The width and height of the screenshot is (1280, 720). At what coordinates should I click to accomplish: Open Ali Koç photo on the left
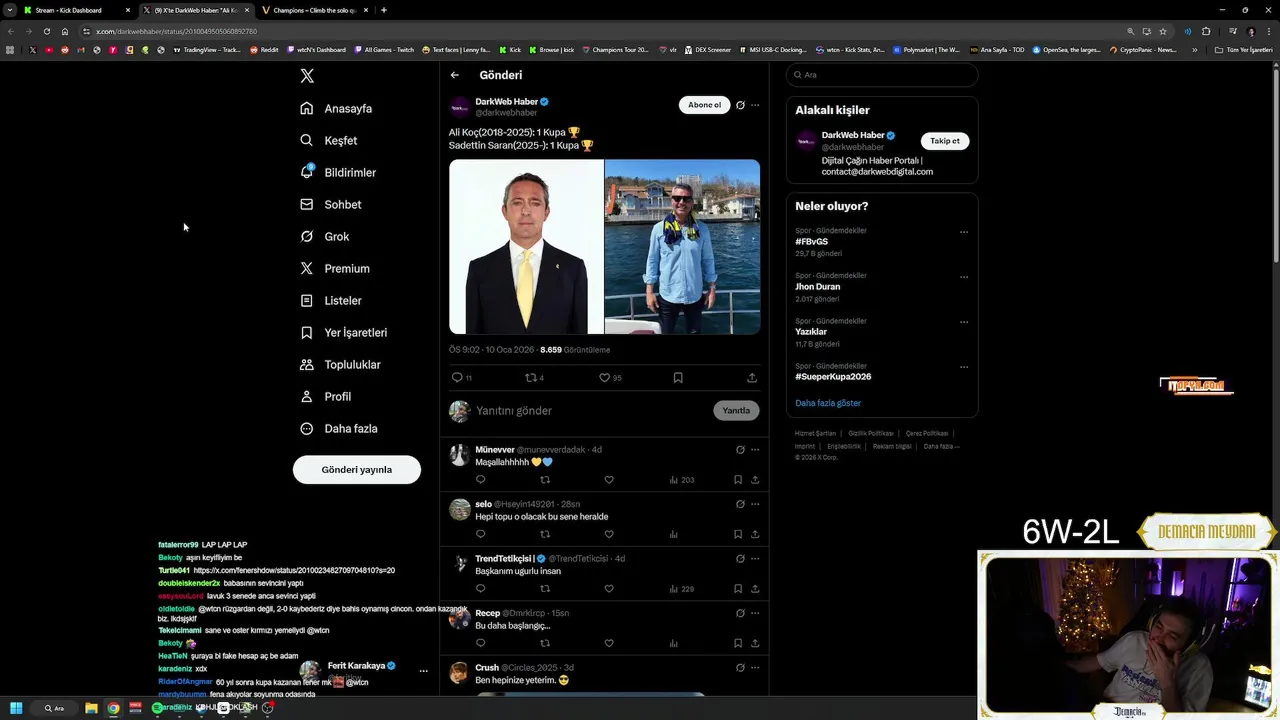tap(526, 247)
